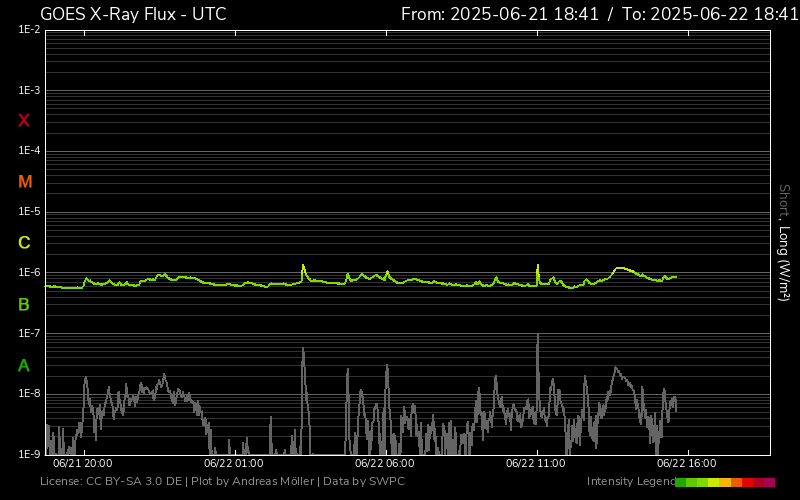Click the GOES X-Ray Flux - UTC title

click(x=133, y=14)
